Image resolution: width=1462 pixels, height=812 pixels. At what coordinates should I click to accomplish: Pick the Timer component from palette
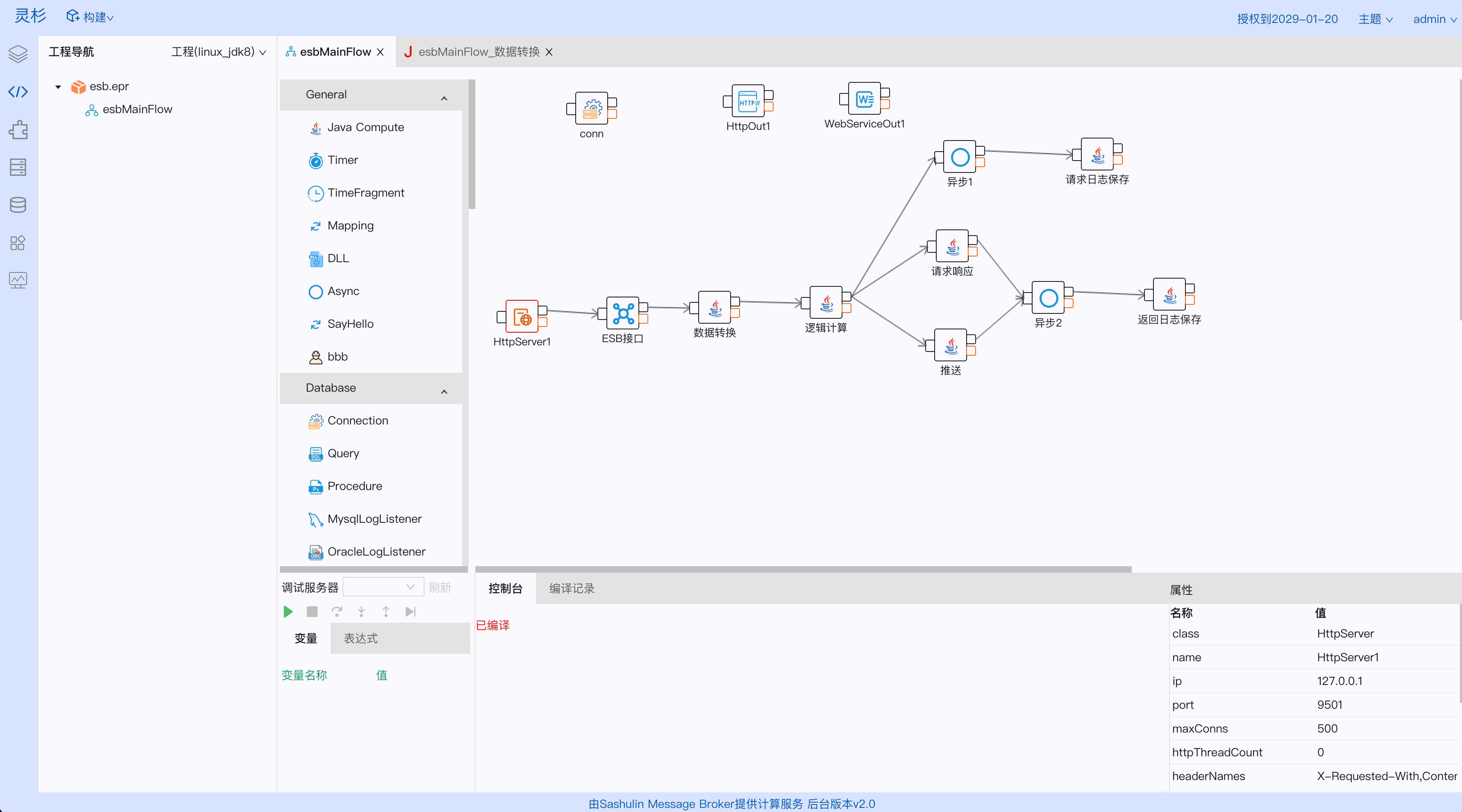tap(342, 160)
